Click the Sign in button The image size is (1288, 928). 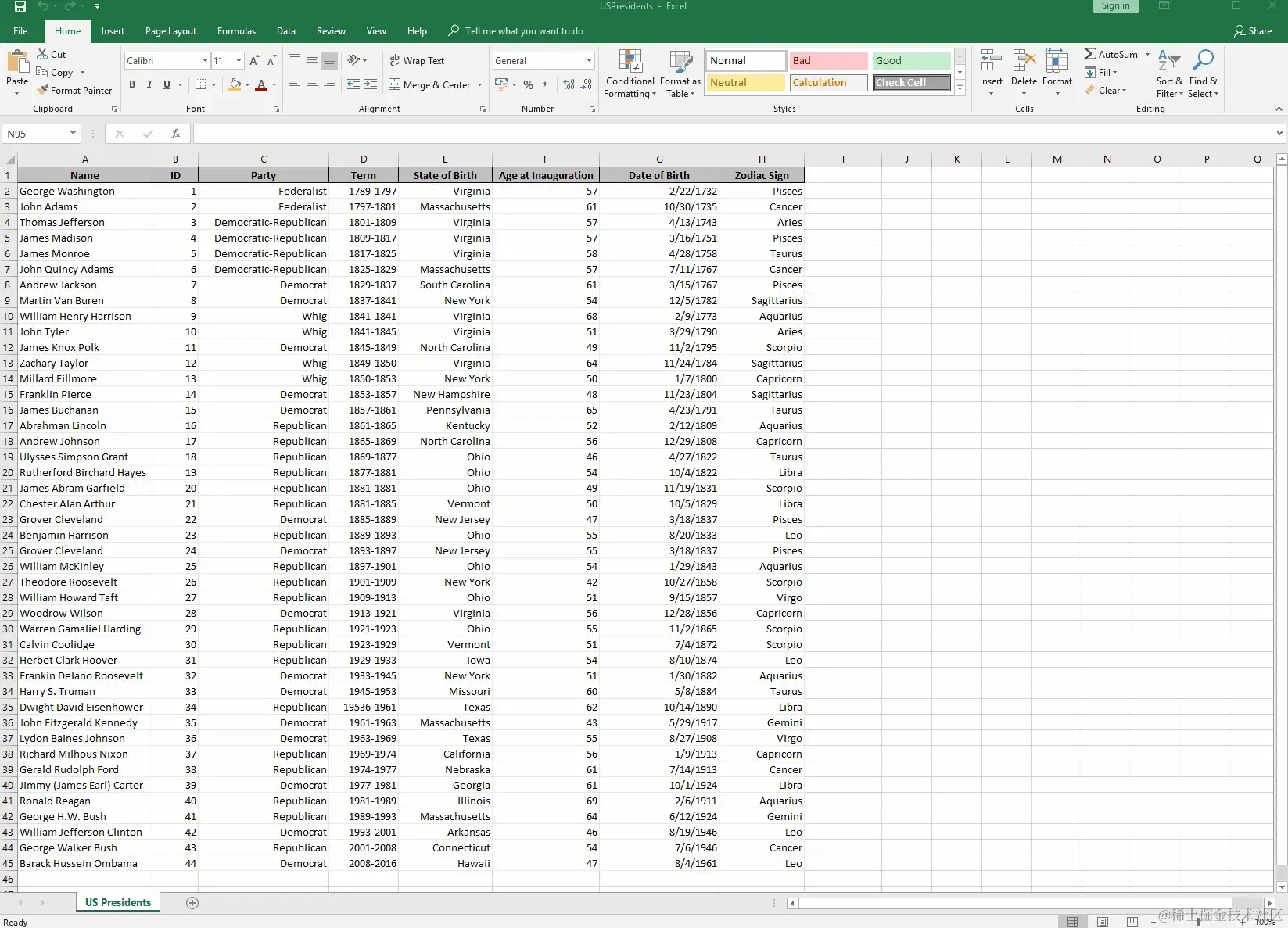(x=1115, y=6)
